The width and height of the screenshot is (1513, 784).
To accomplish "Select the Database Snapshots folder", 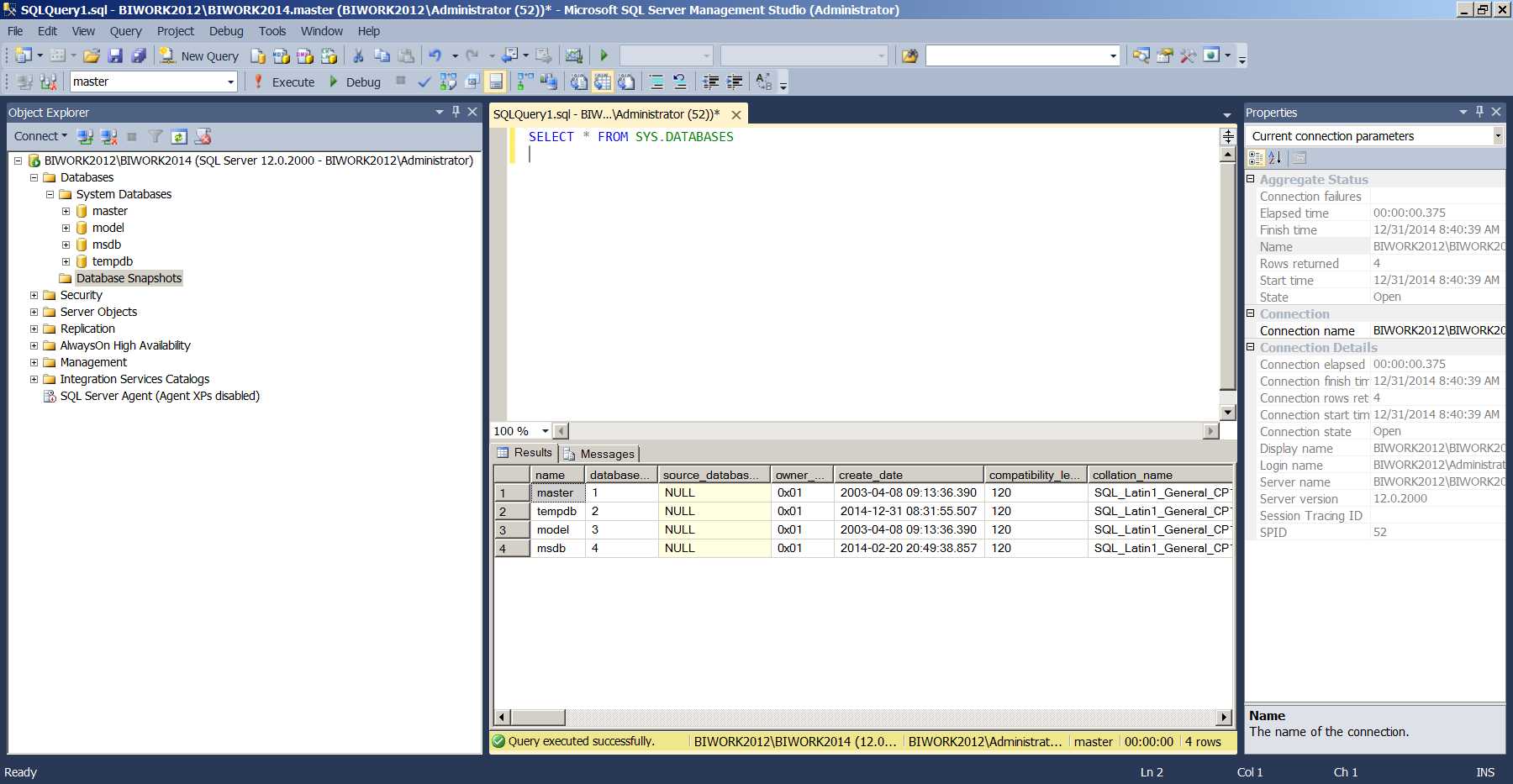I will 129,278.
